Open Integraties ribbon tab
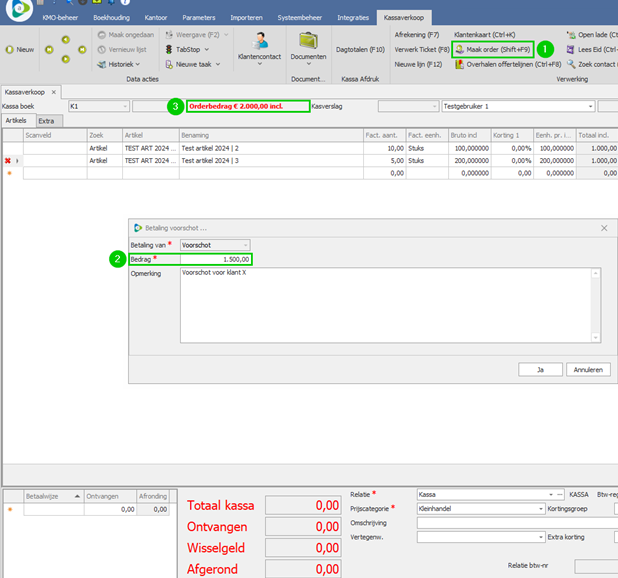 tap(353, 18)
